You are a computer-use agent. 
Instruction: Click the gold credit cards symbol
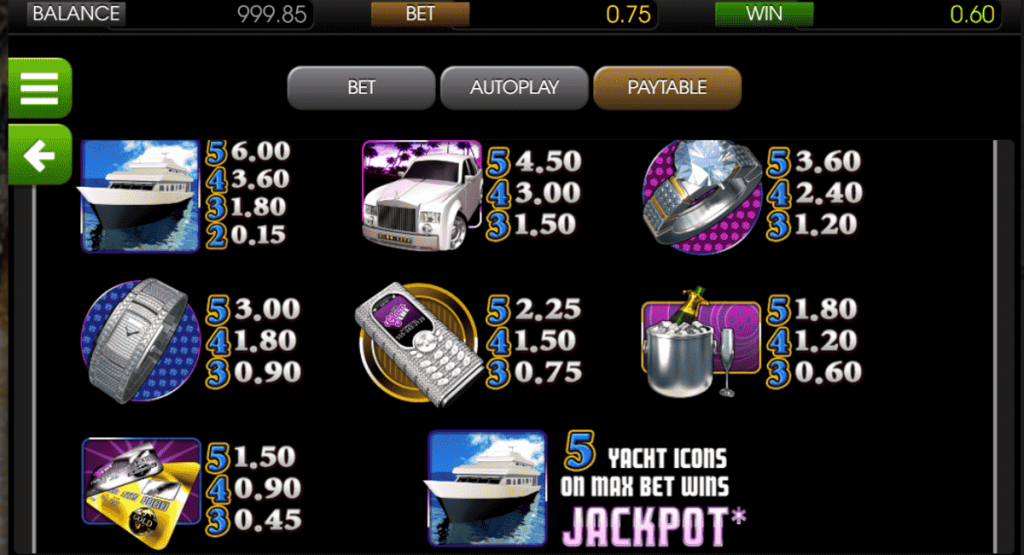[x=141, y=492]
